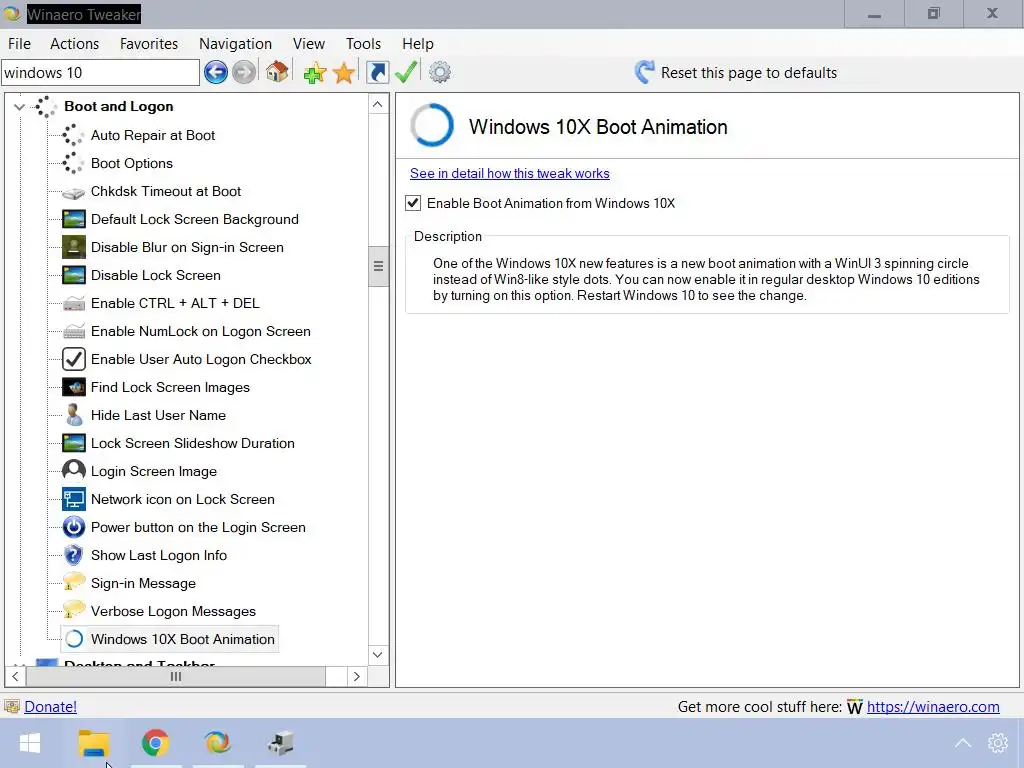
Task: Click the create shortcut arrow icon
Action: (x=377, y=72)
